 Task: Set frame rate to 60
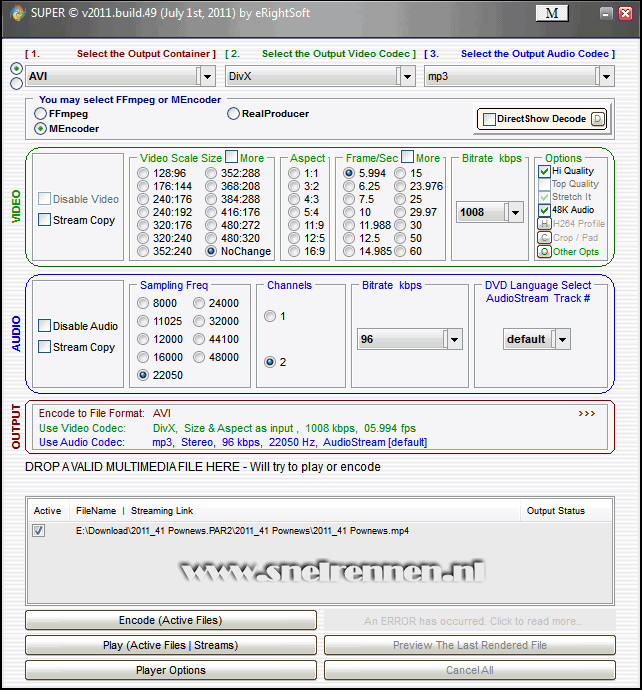(400, 251)
